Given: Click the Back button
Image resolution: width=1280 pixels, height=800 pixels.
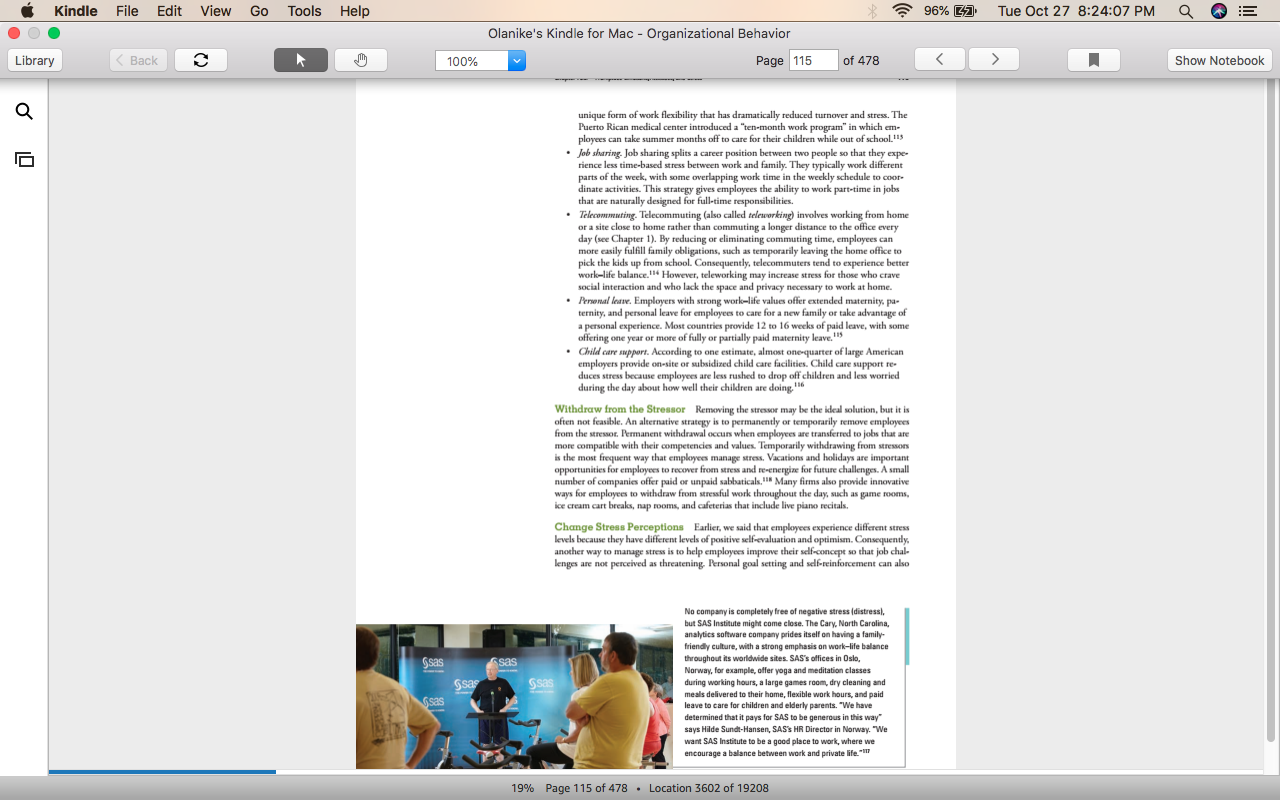Looking at the screenshot, I should tap(137, 60).
